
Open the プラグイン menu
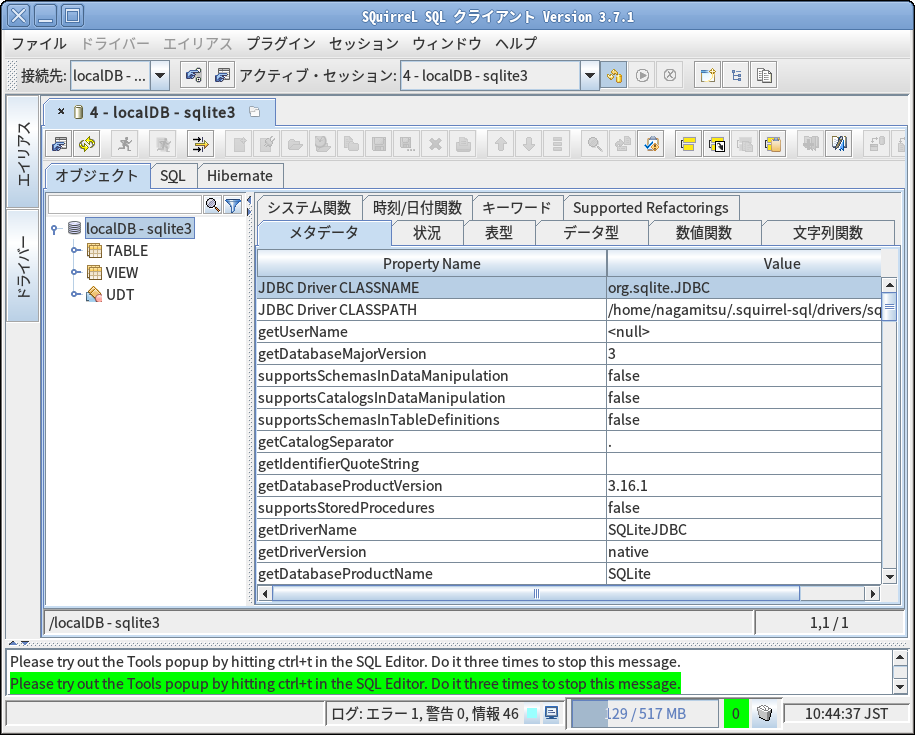tap(281, 43)
